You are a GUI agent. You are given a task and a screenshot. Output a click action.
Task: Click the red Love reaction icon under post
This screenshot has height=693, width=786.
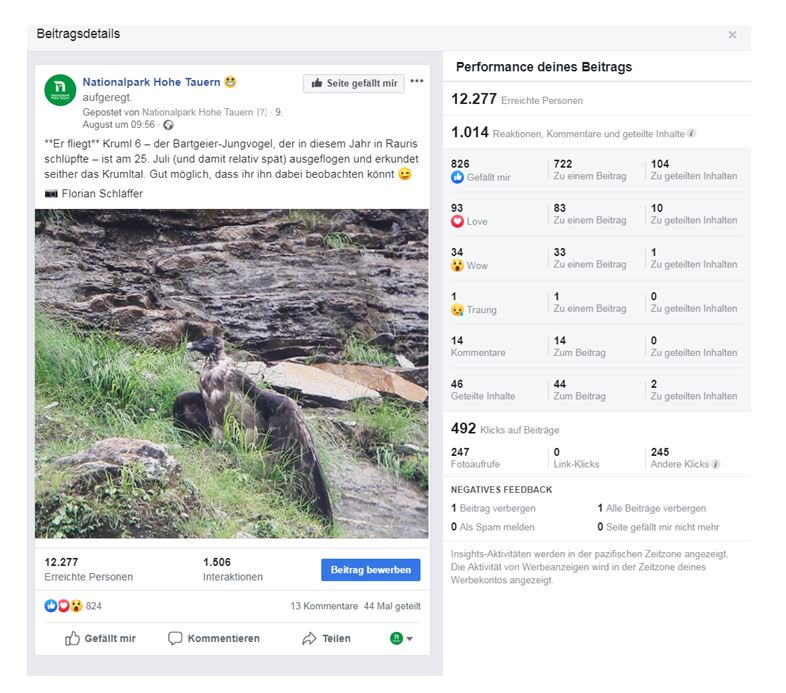64,606
